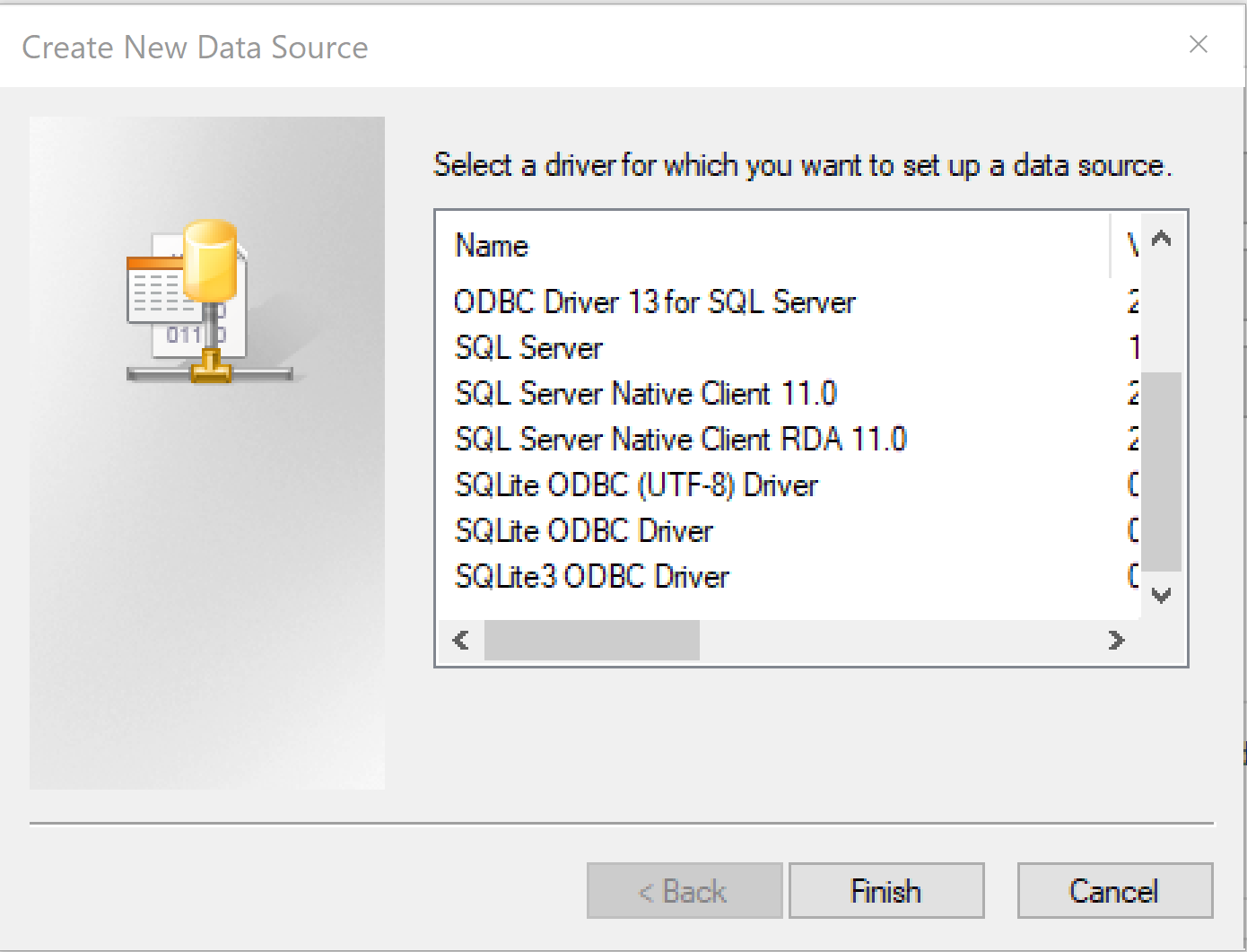The image size is (1247, 952).
Task: Select ODBC Driver 13 for SQL Server
Action: (x=654, y=302)
